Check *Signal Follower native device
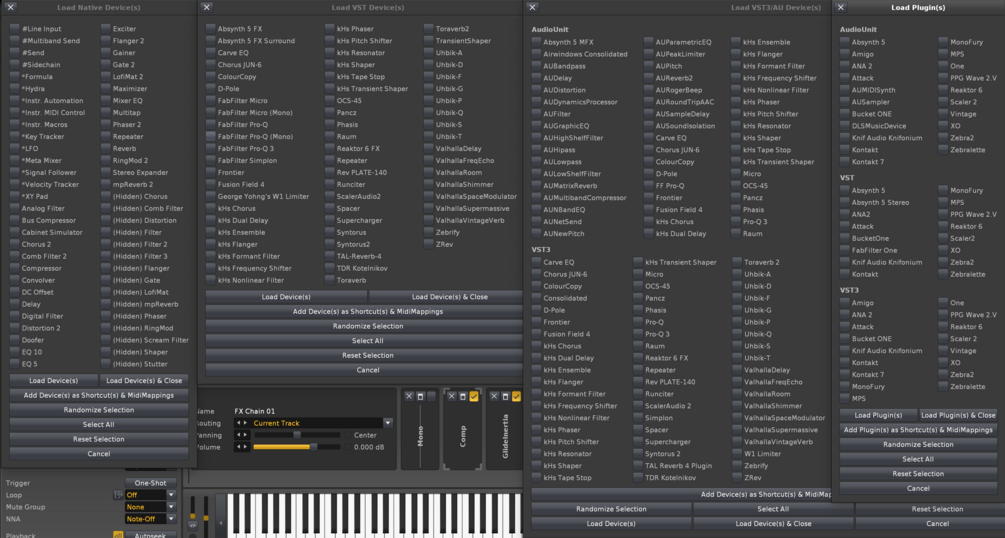1005x538 pixels. pyautogui.click(x=15, y=172)
